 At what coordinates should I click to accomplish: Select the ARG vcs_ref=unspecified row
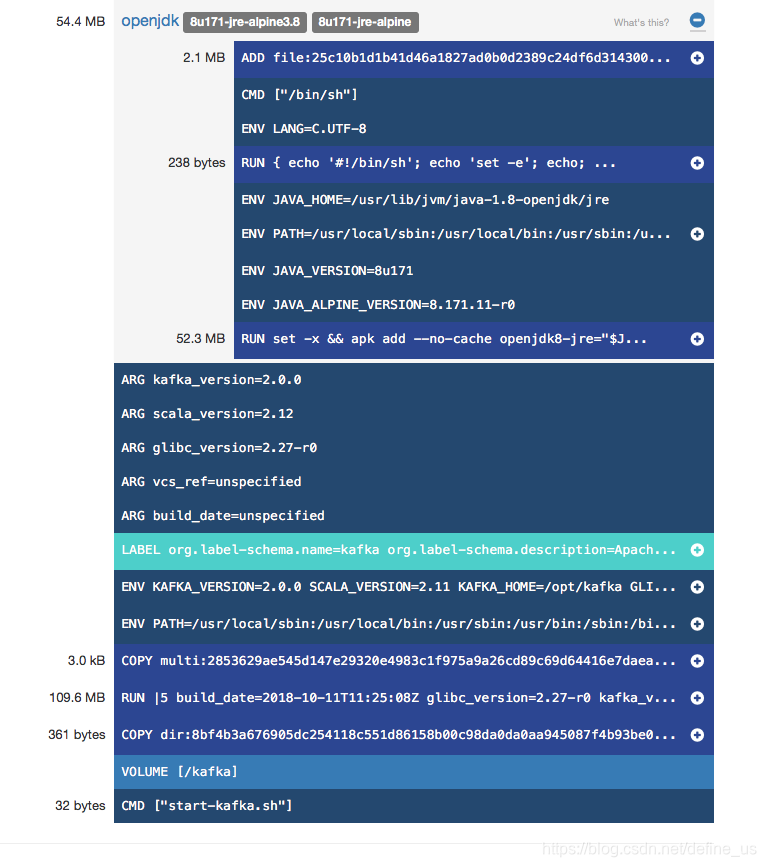[x=414, y=482]
